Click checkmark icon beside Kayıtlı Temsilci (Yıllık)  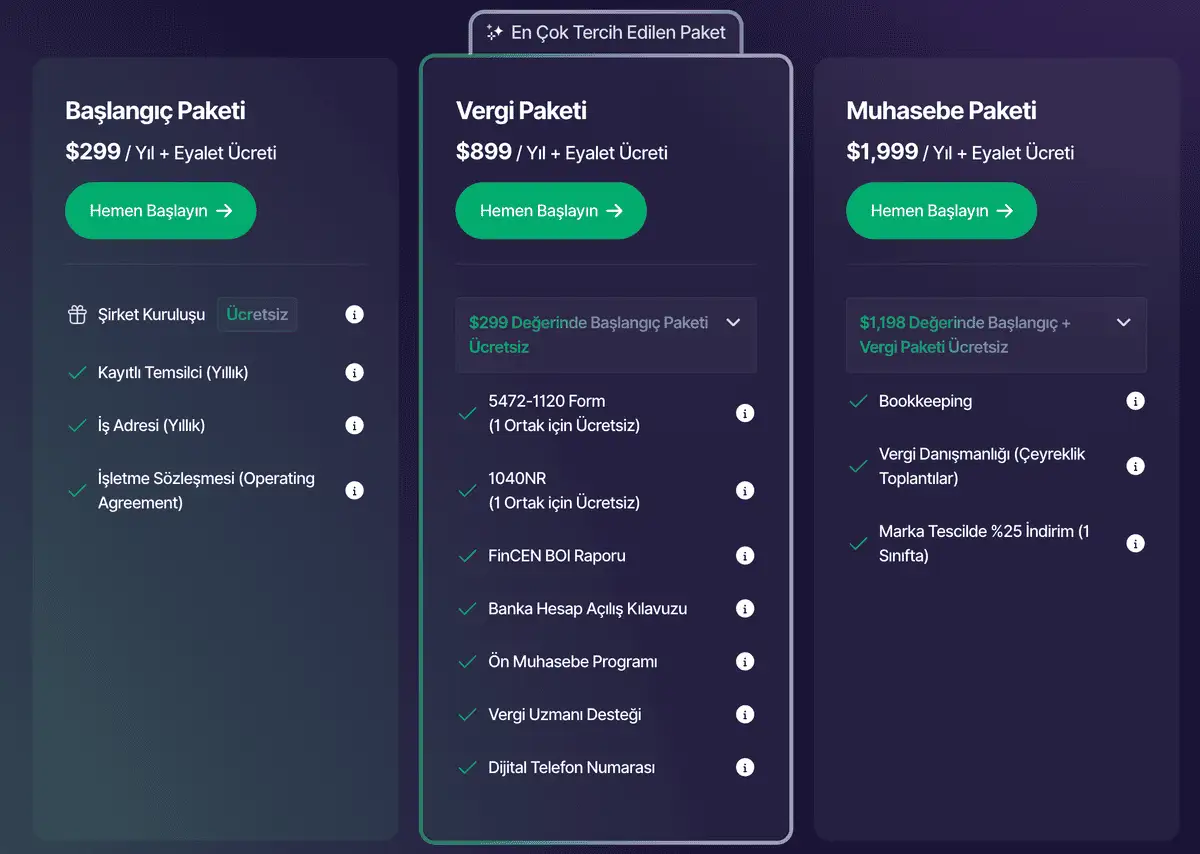76,372
